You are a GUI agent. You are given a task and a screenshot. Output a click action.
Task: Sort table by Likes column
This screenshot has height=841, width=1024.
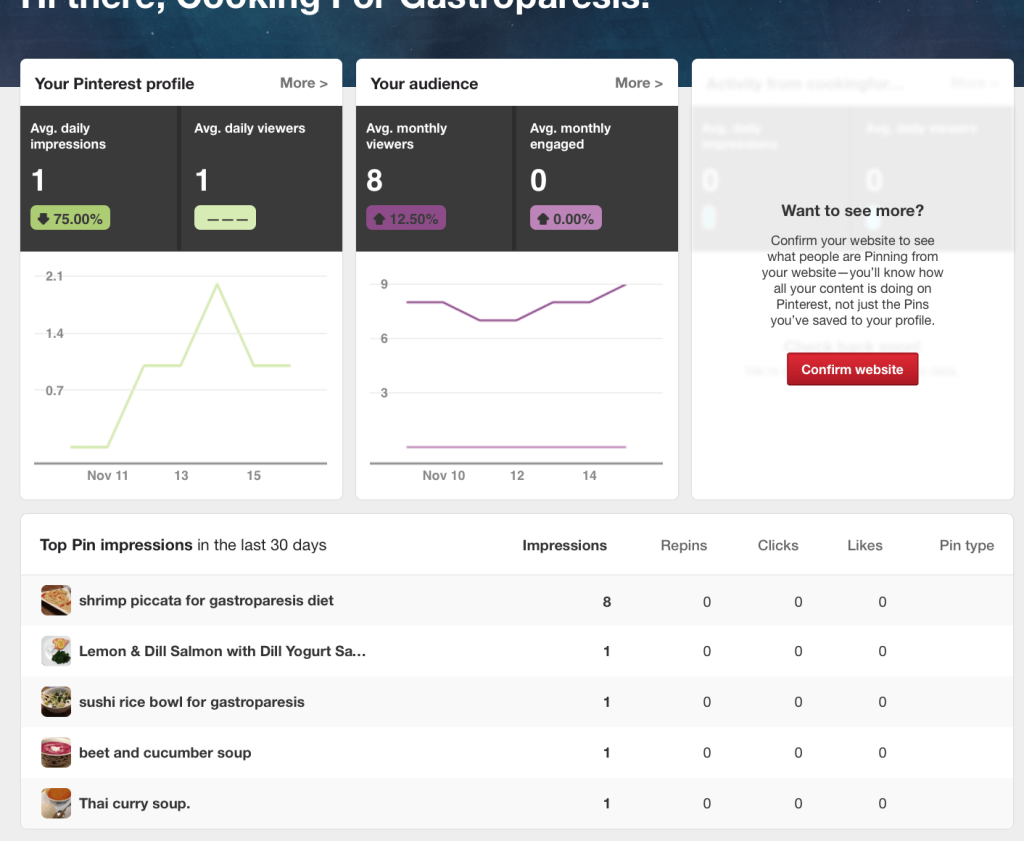pyautogui.click(x=865, y=545)
